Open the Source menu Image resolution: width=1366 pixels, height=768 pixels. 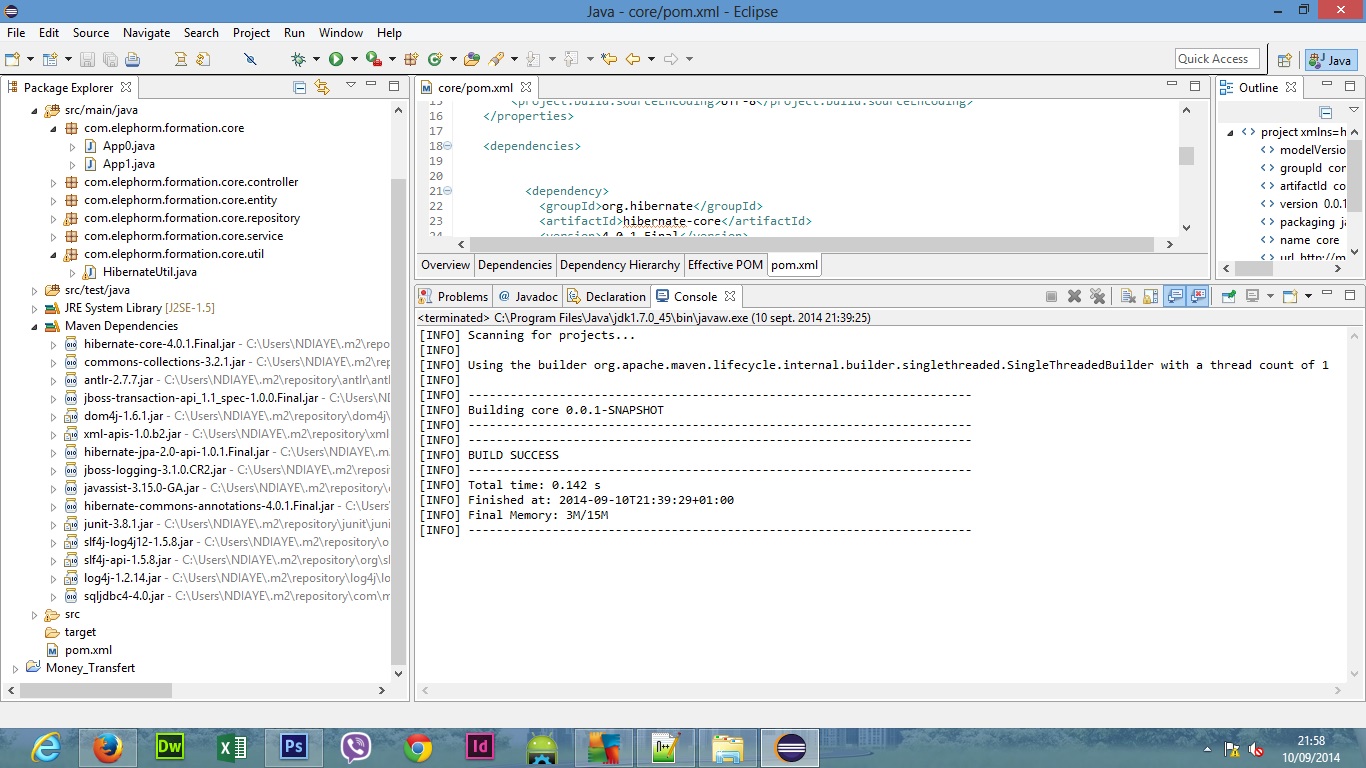pos(91,33)
